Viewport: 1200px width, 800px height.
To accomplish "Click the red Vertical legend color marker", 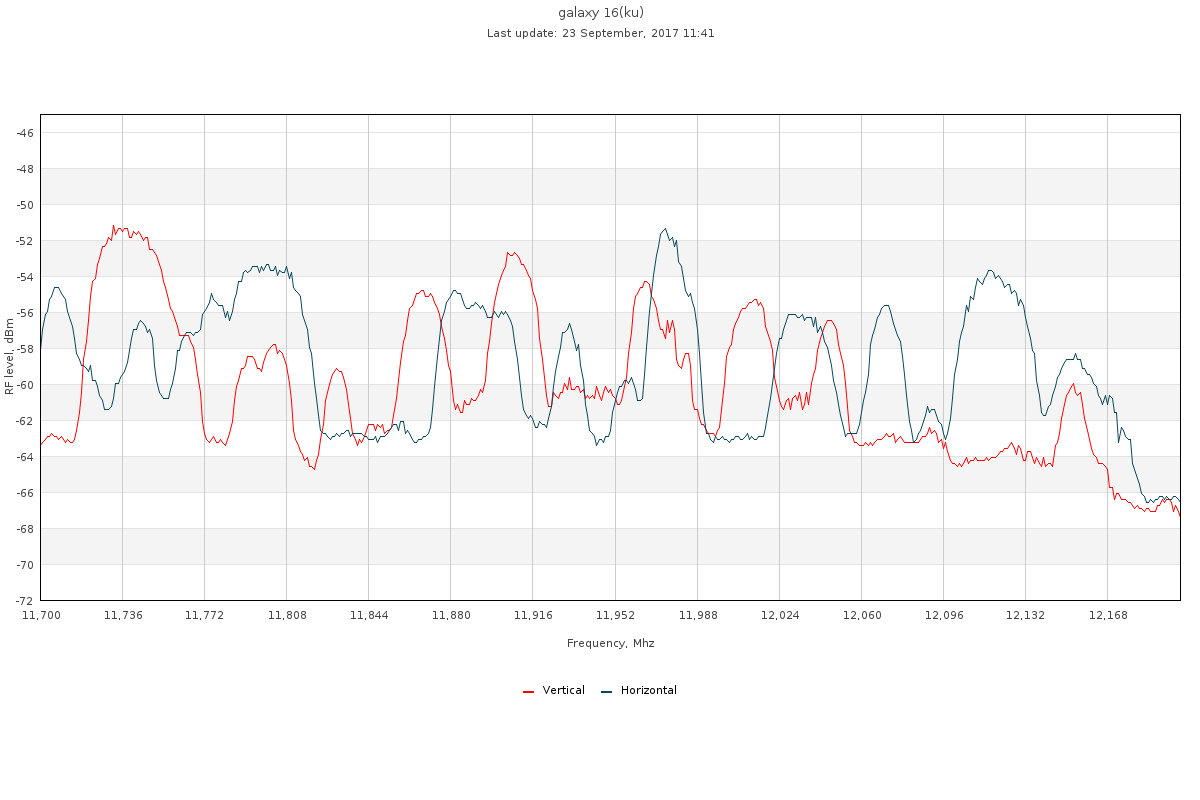I will pyautogui.click(x=528, y=691).
